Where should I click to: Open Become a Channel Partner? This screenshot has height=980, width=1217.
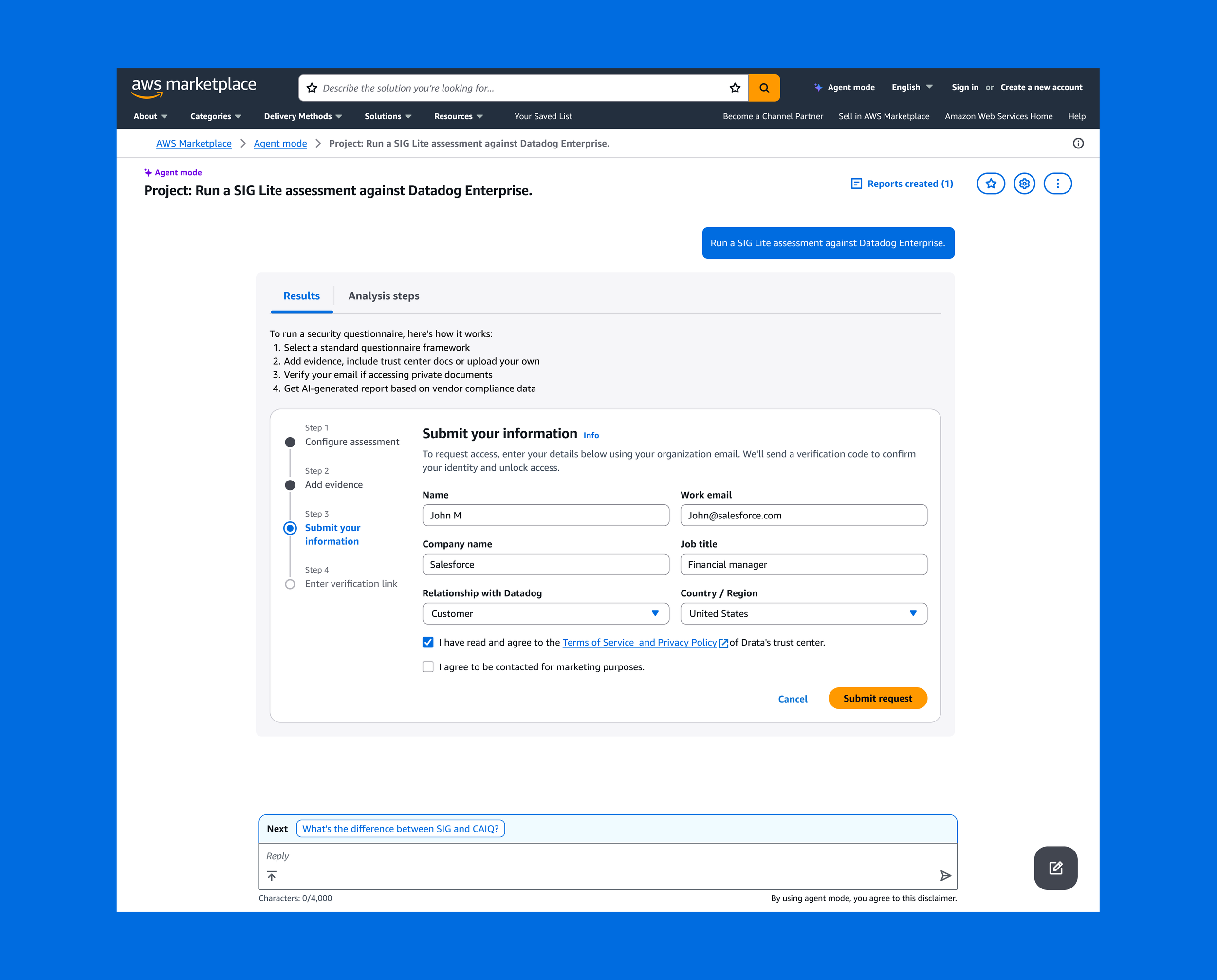(773, 116)
